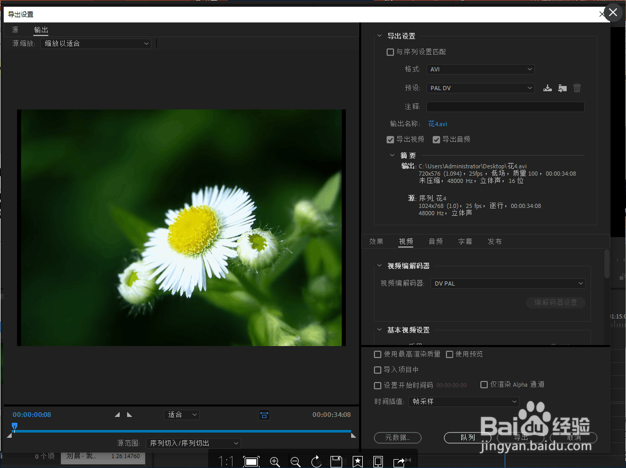Viewport: 626px width, 468px height.
Task: Click the right-end out point timeline marker
Action: point(353,436)
